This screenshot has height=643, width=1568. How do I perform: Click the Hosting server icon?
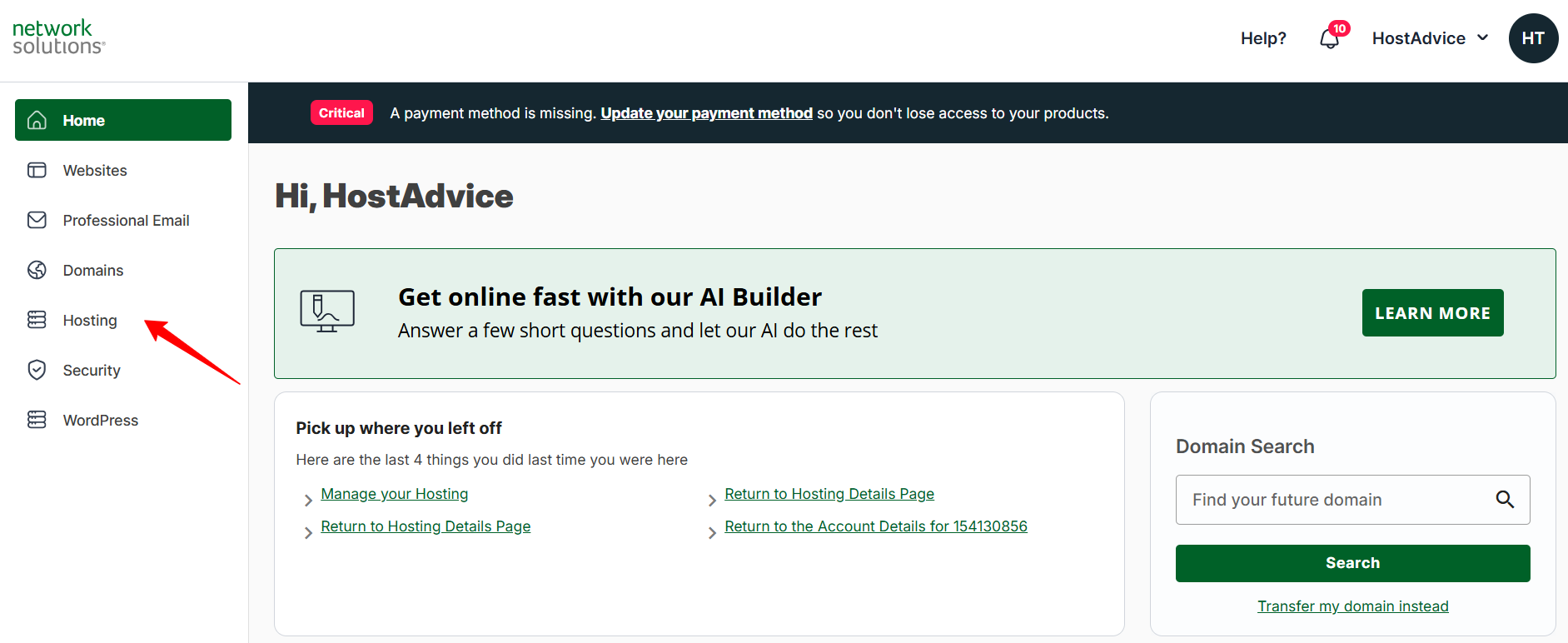tap(37, 320)
